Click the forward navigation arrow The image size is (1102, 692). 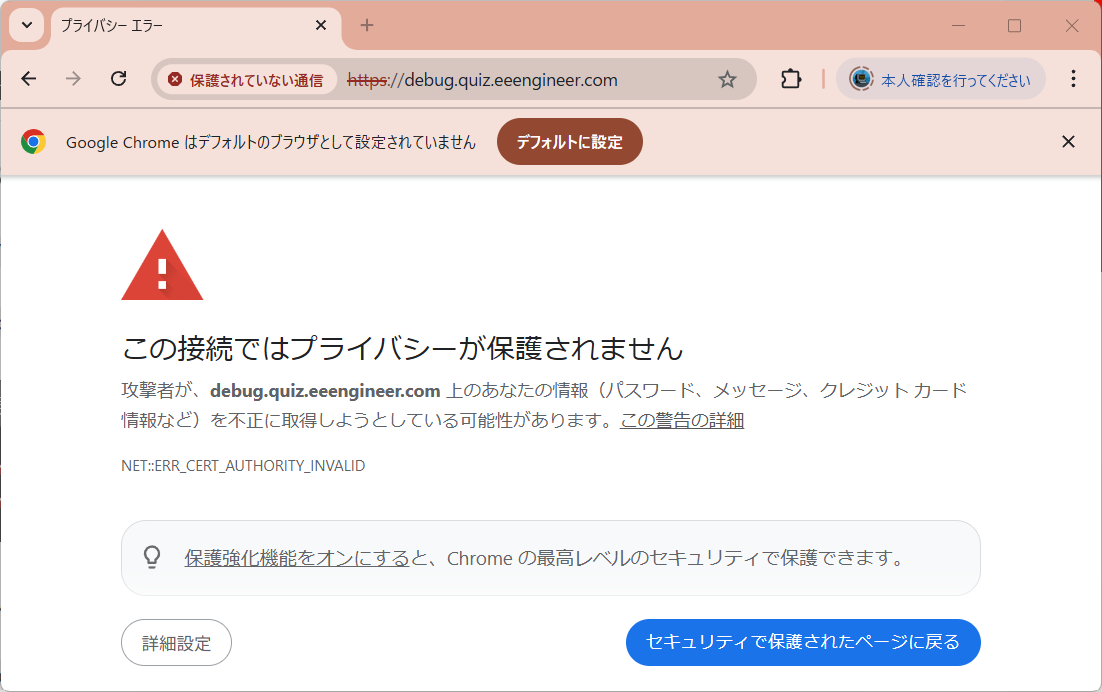[73, 79]
